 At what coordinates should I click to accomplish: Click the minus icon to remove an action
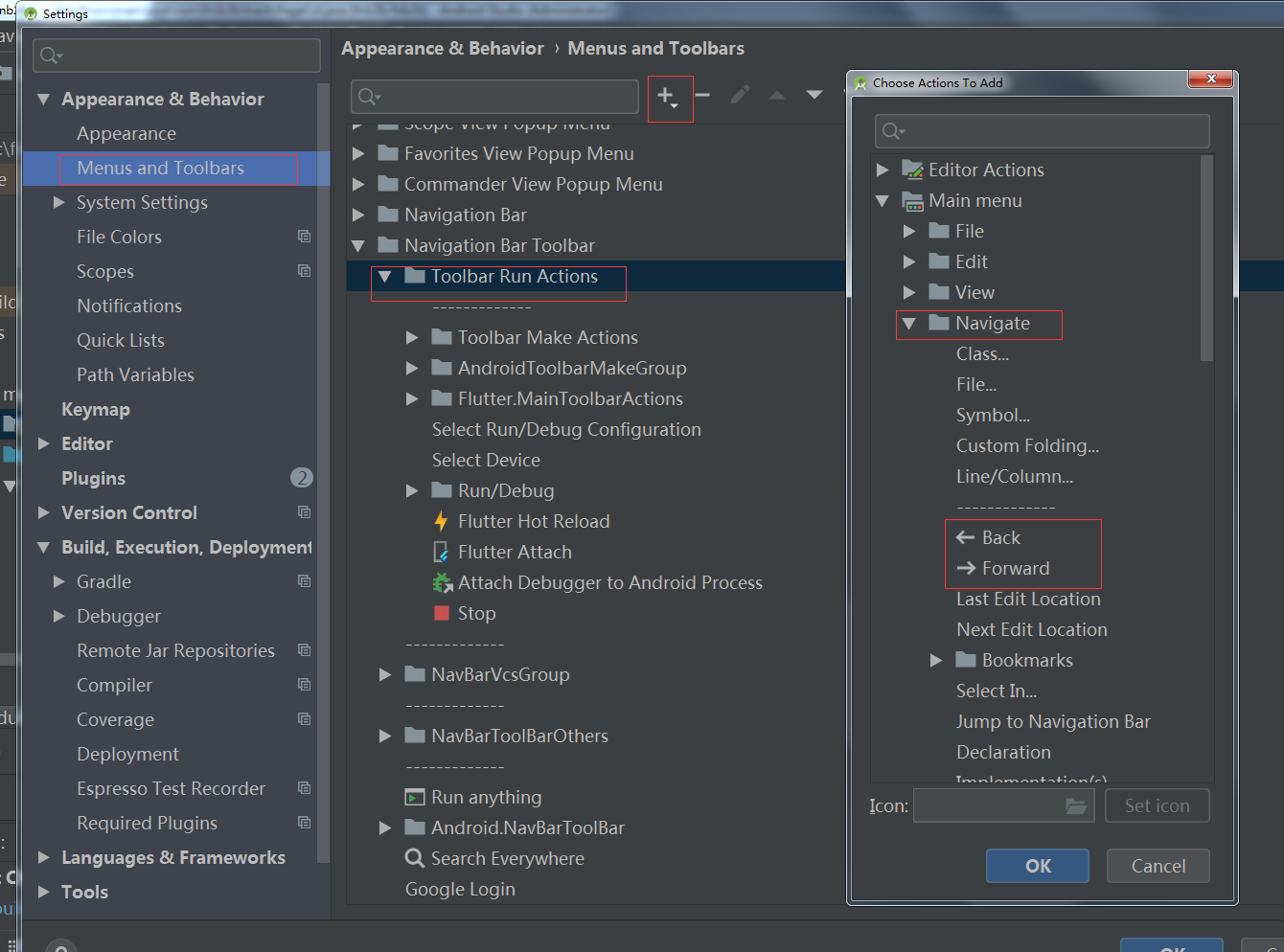tap(702, 95)
